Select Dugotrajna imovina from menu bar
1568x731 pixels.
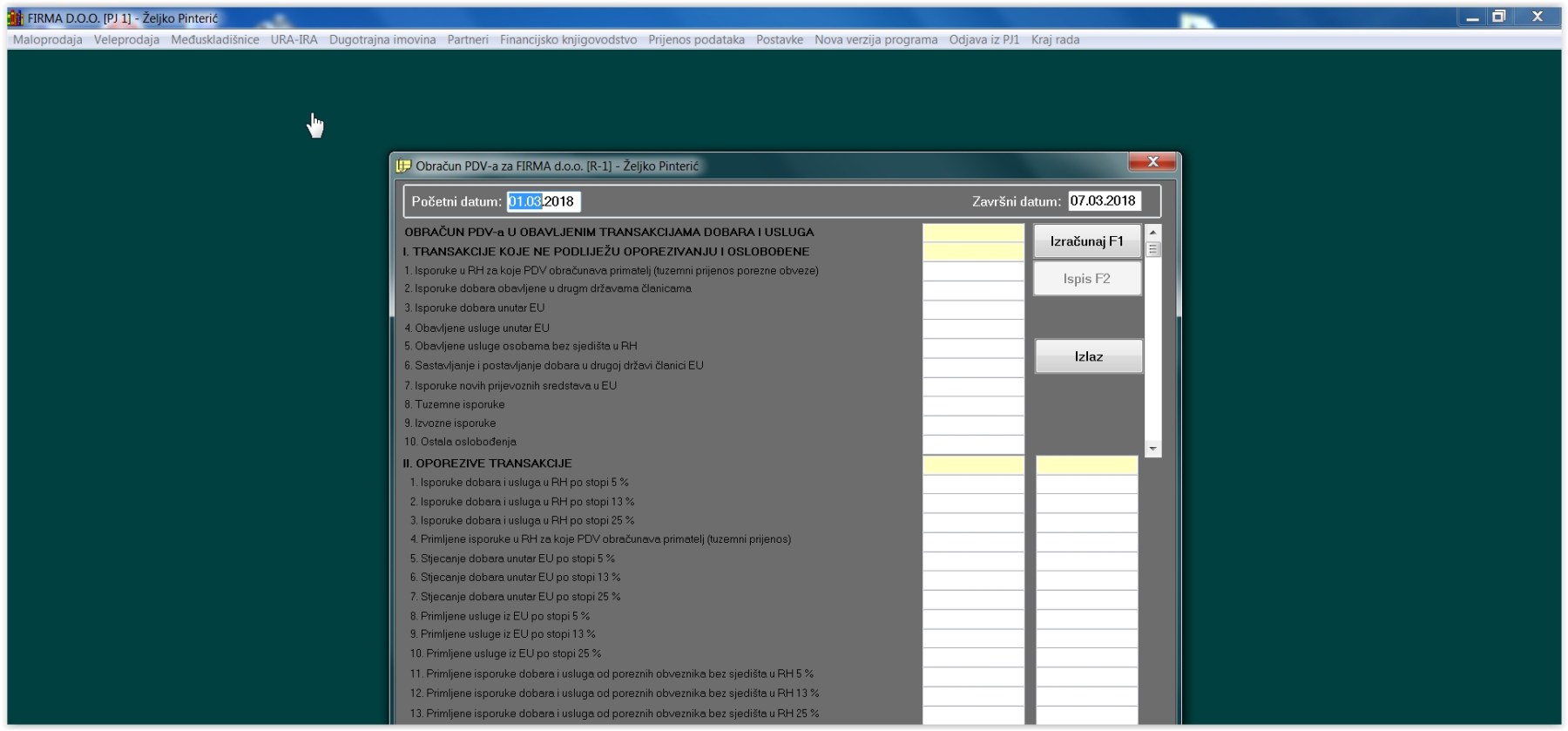click(382, 40)
